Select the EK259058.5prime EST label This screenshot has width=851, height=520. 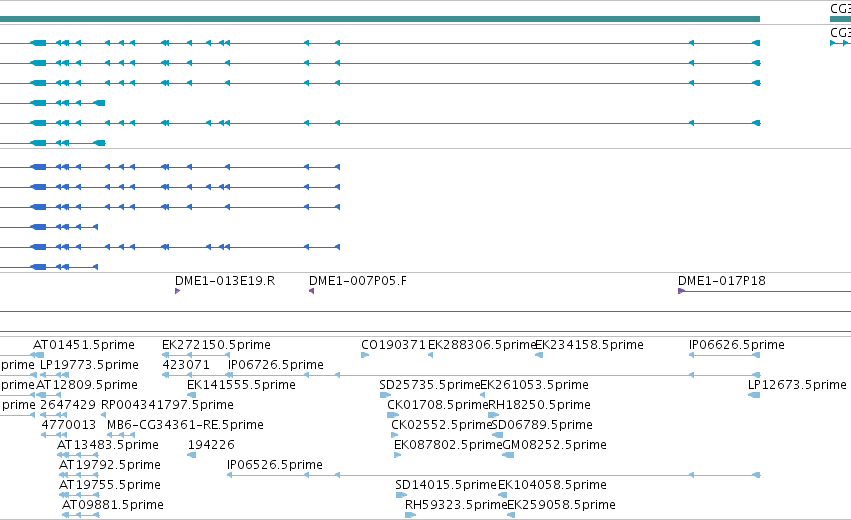pyautogui.click(x=561, y=505)
